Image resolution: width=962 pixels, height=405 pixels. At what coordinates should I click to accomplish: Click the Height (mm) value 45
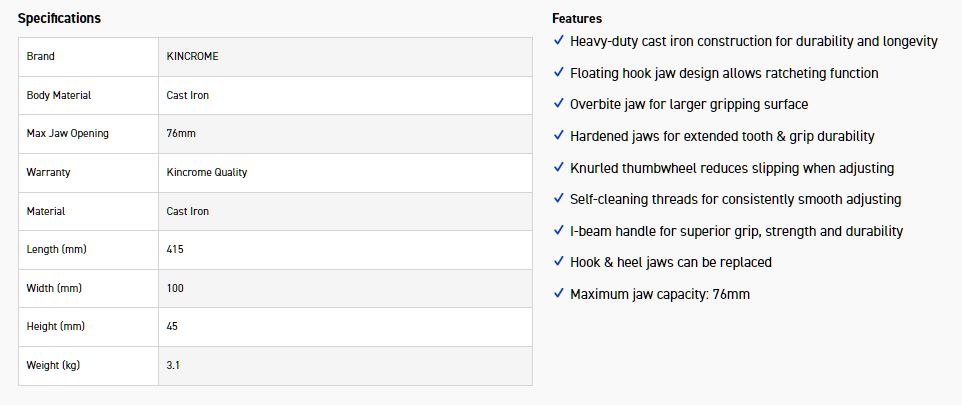[172, 326]
